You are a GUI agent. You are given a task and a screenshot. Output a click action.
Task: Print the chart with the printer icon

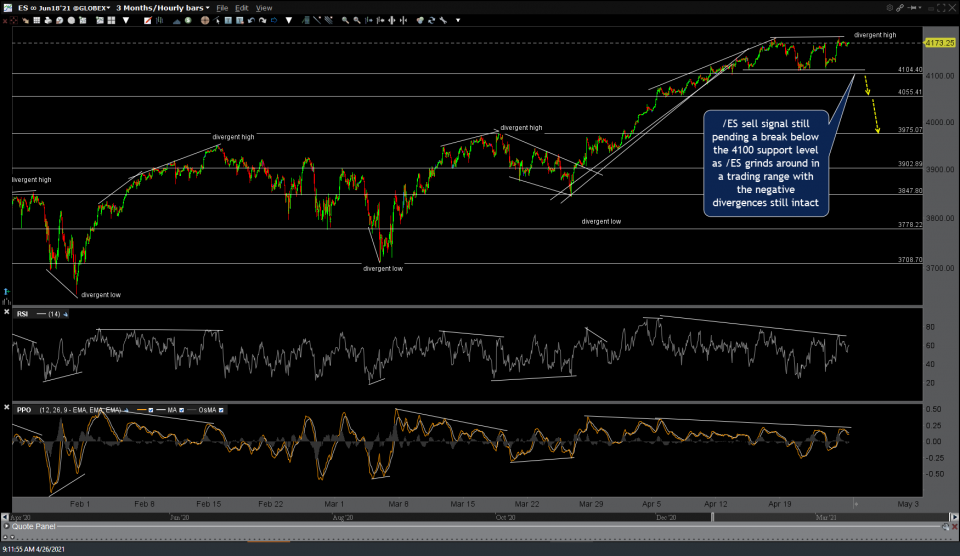click(x=48, y=20)
